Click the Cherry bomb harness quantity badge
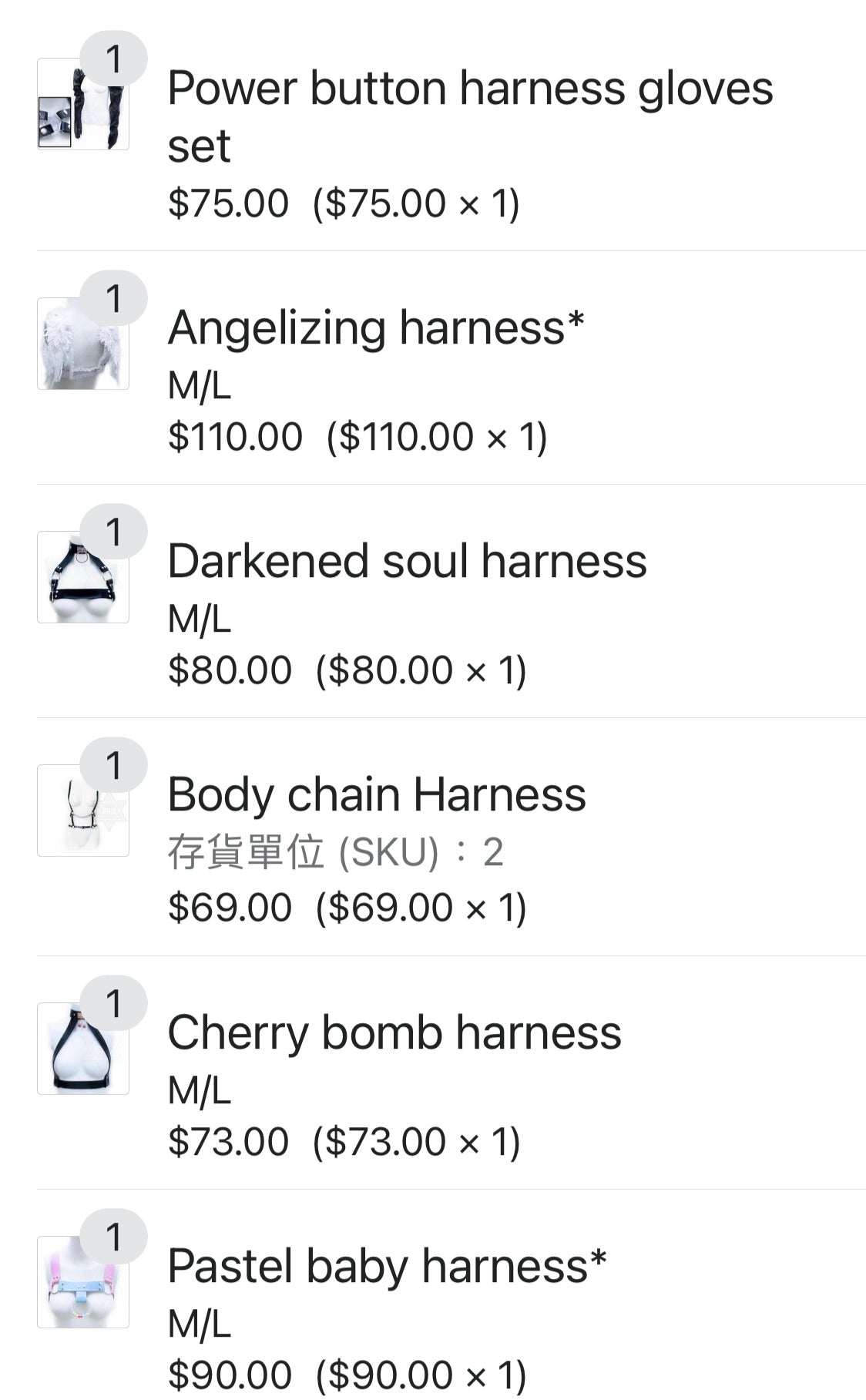Viewport: 866px width, 1400px height. point(114,1003)
